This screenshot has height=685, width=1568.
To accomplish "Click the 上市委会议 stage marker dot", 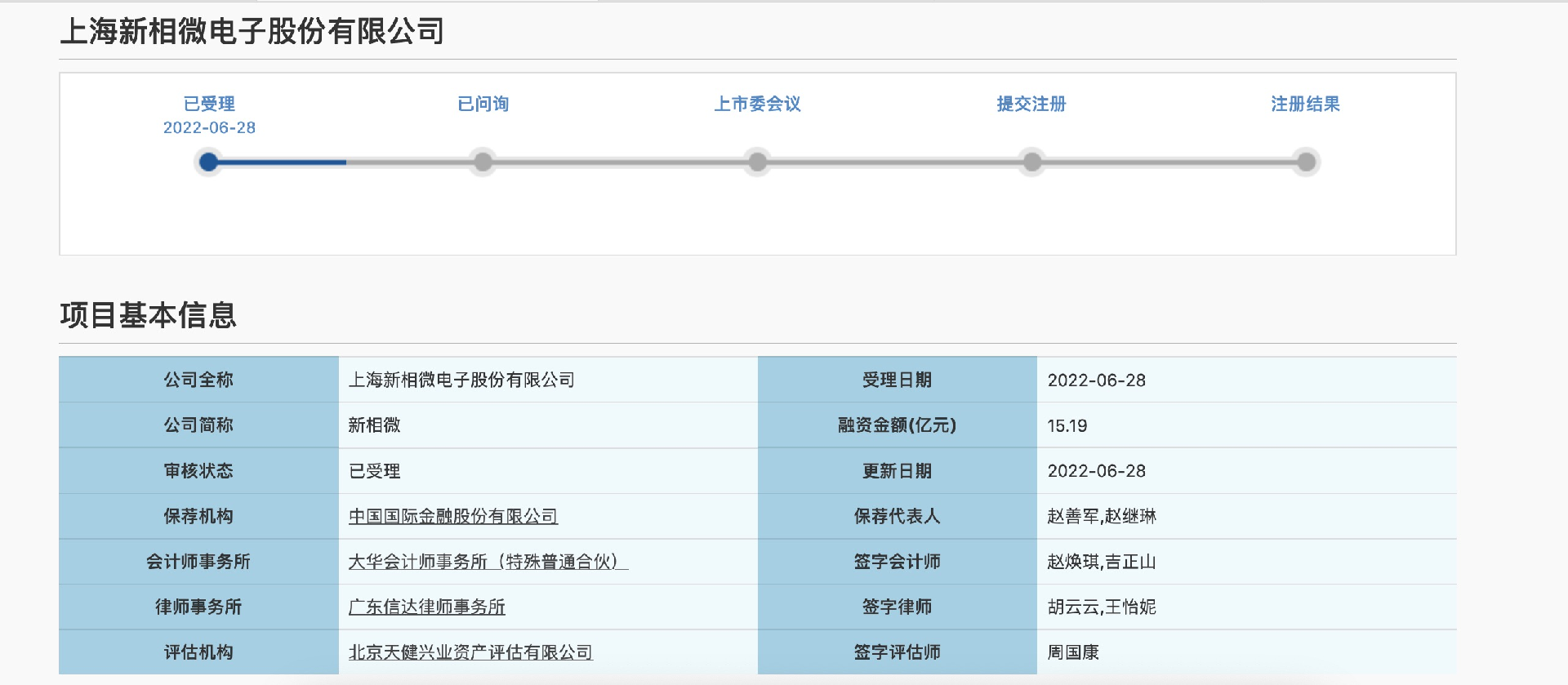I will (x=758, y=162).
